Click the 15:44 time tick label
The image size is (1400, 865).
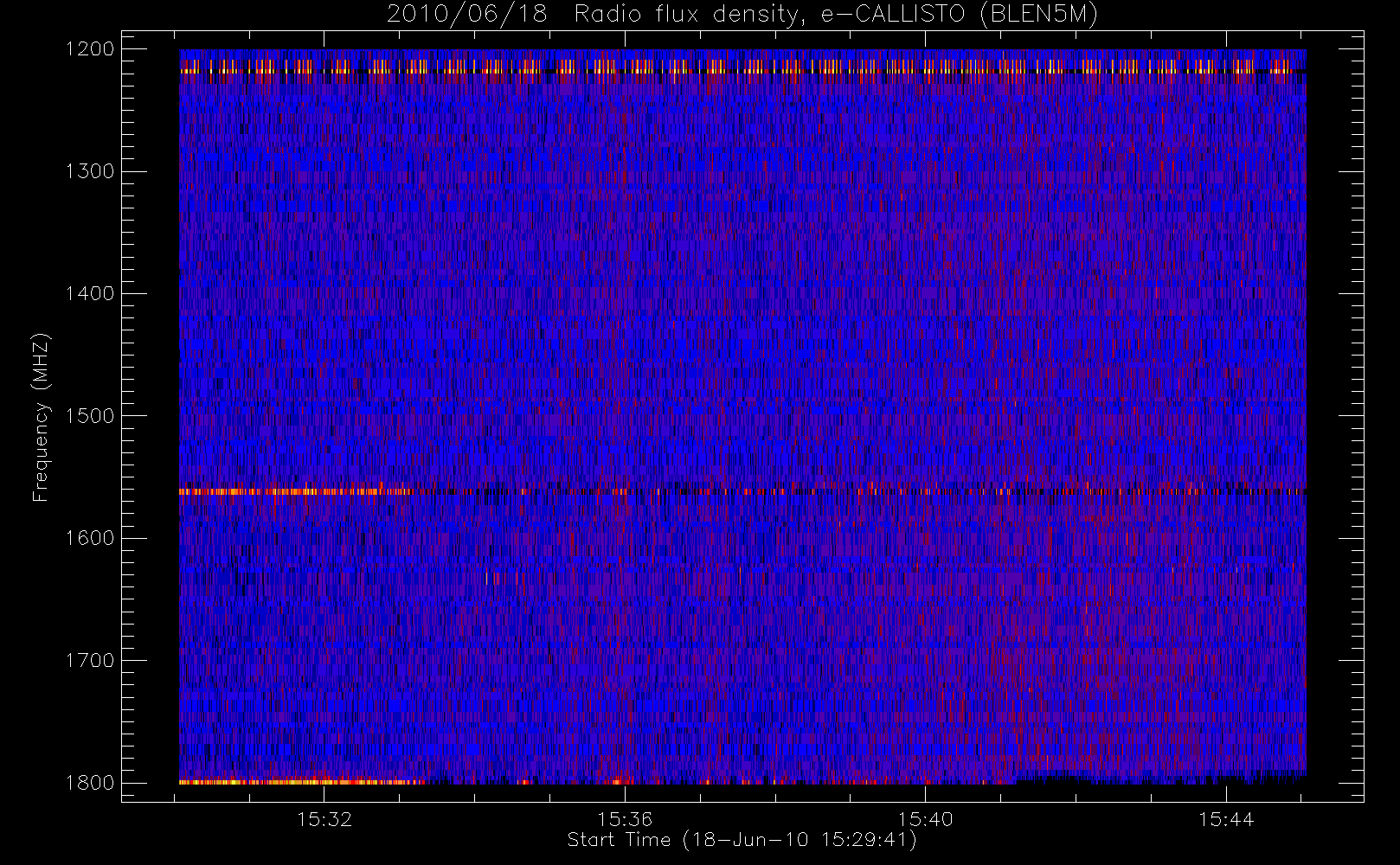[1226, 819]
